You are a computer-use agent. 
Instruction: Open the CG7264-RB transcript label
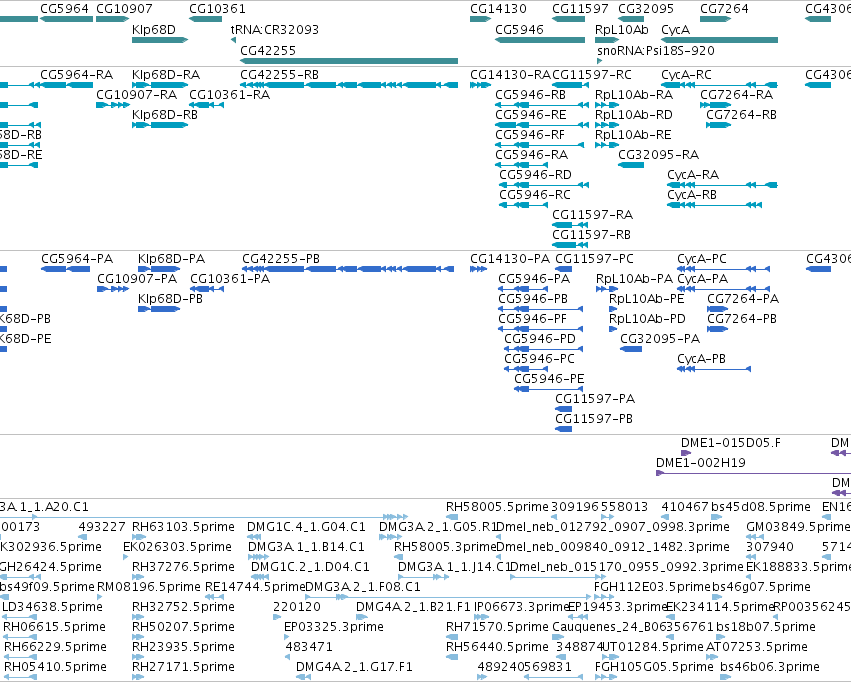(741, 114)
